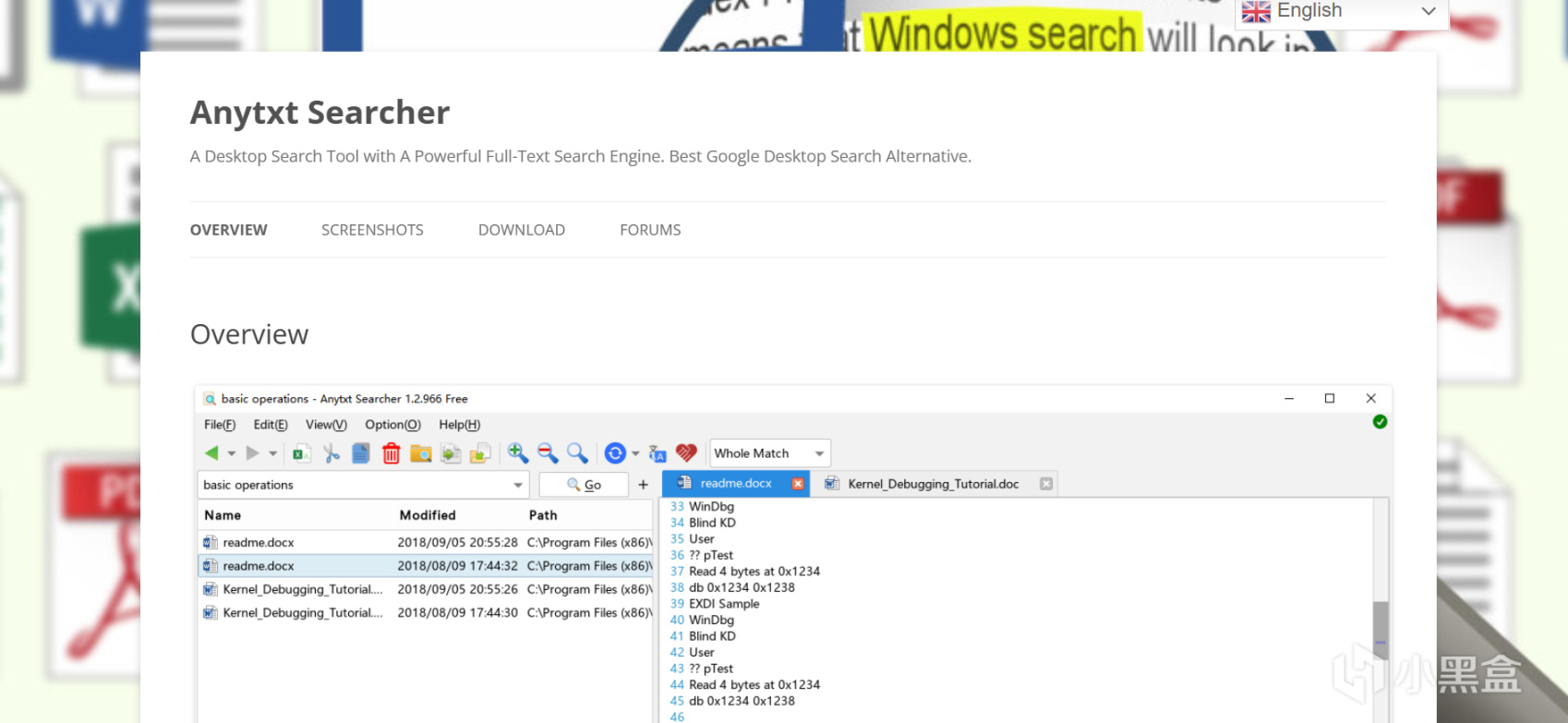This screenshot has height=723, width=1568.
Task: Click the Anytxt Searcher site title
Action: (x=320, y=113)
